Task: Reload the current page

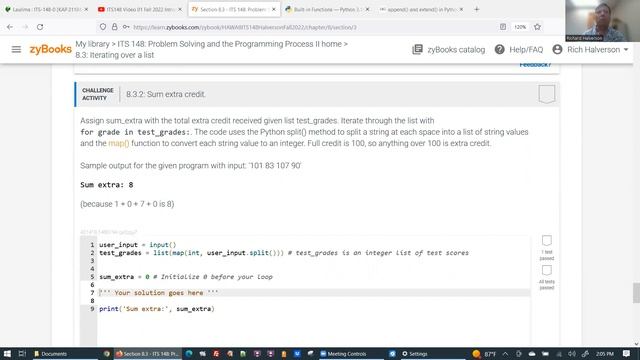Action: click(40, 27)
